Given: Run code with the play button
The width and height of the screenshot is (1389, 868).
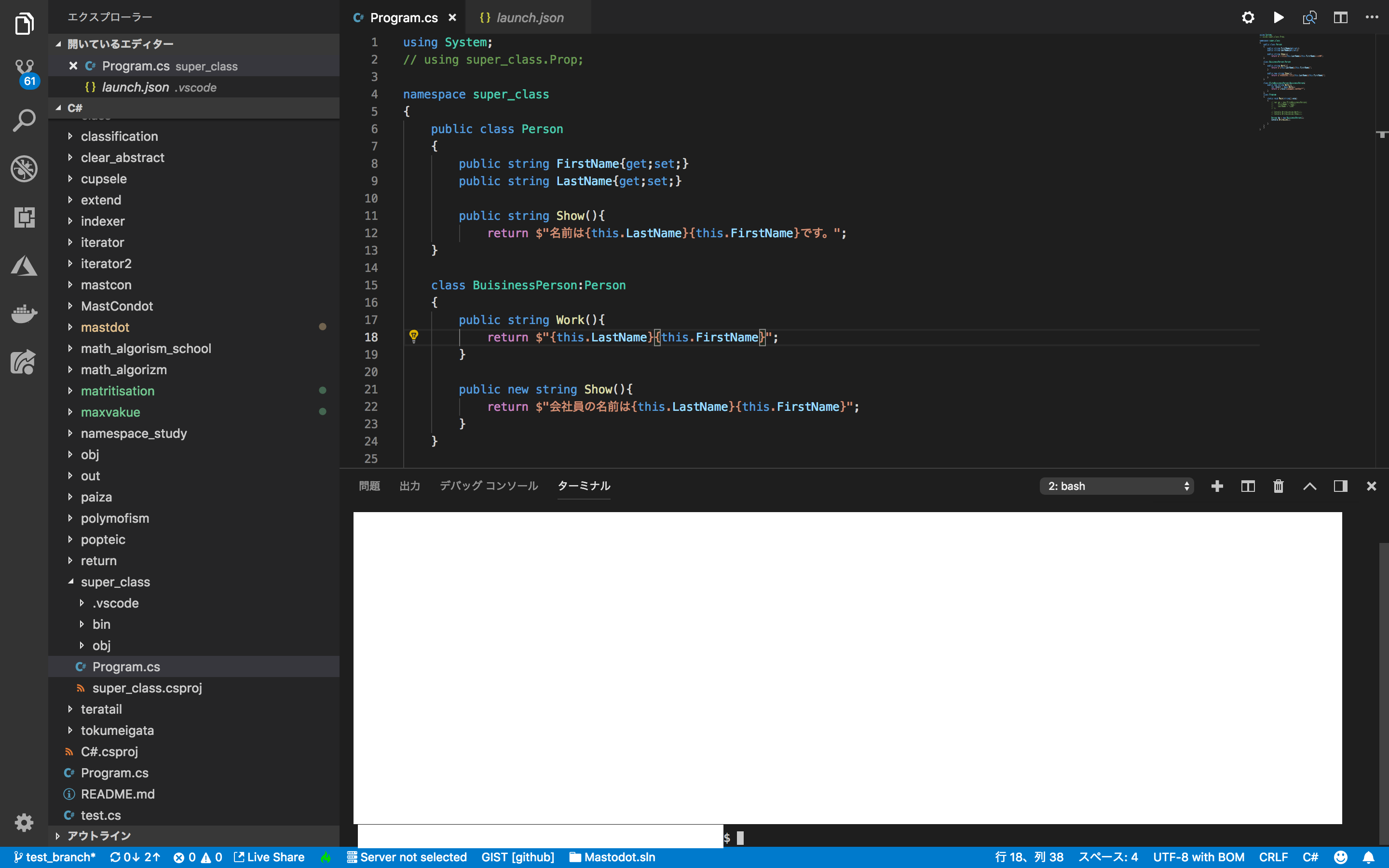Looking at the screenshot, I should click(x=1279, y=17).
